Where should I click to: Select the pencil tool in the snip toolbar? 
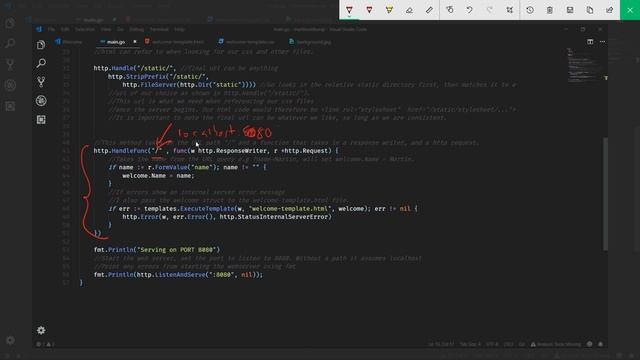[369, 10]
